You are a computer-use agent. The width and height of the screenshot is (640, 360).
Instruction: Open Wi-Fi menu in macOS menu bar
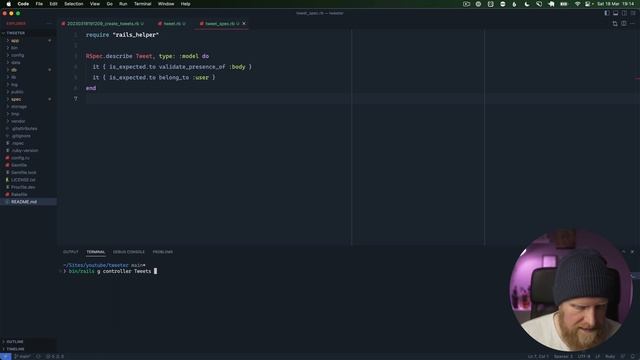click(x=577, y=4)
